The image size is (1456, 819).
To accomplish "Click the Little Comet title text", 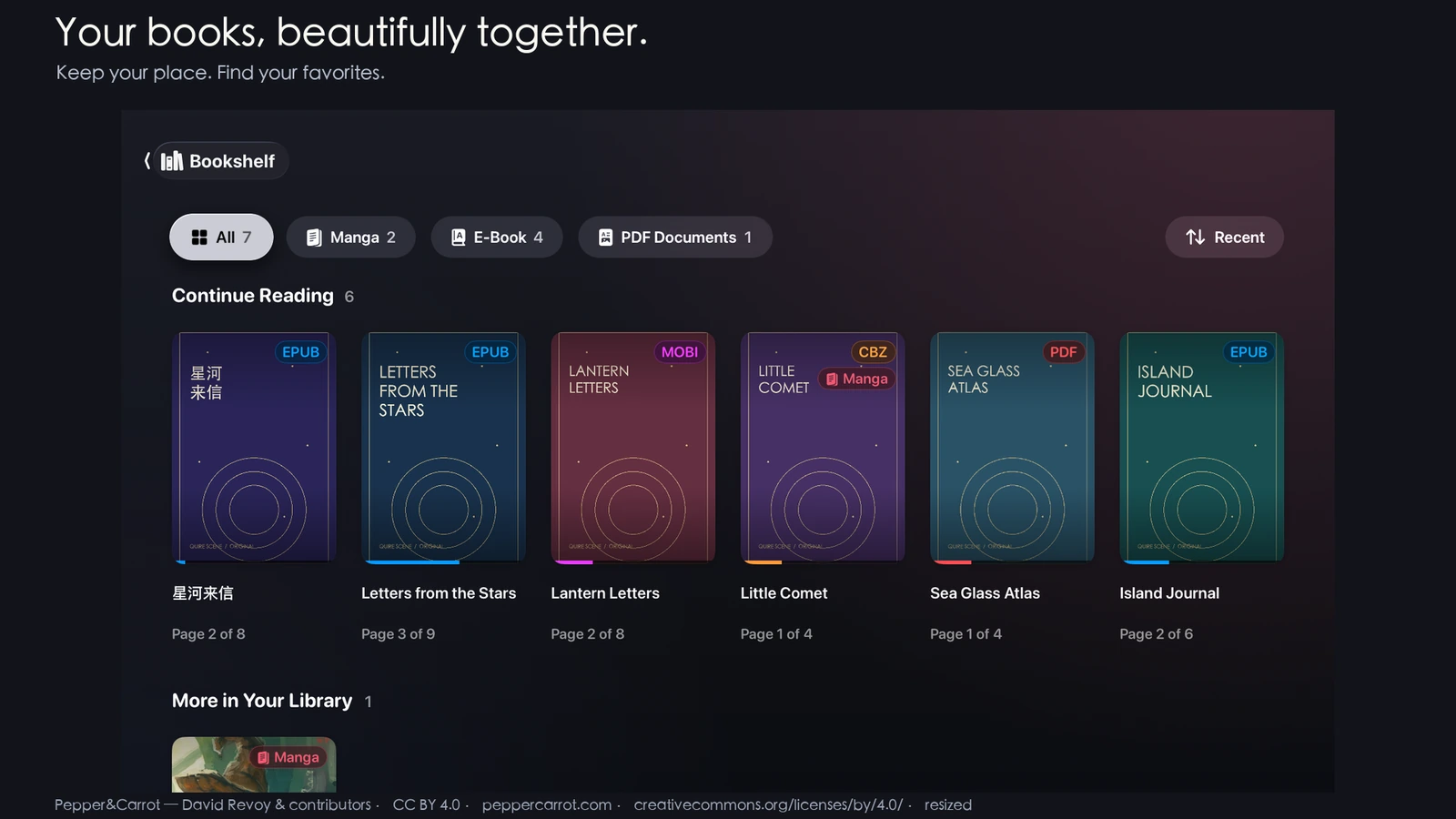I will 784,593.
